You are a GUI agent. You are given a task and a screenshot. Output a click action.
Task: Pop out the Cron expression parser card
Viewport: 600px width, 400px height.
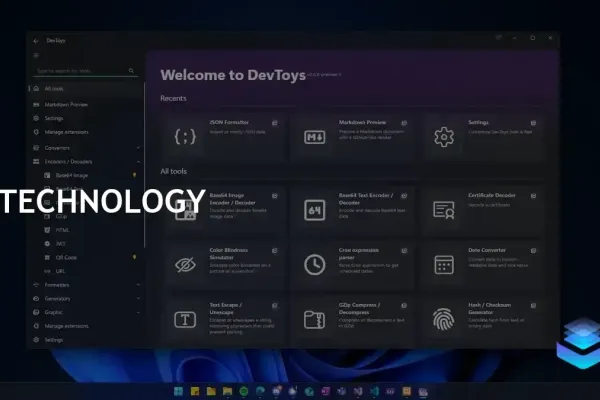[x=404, y=251]
